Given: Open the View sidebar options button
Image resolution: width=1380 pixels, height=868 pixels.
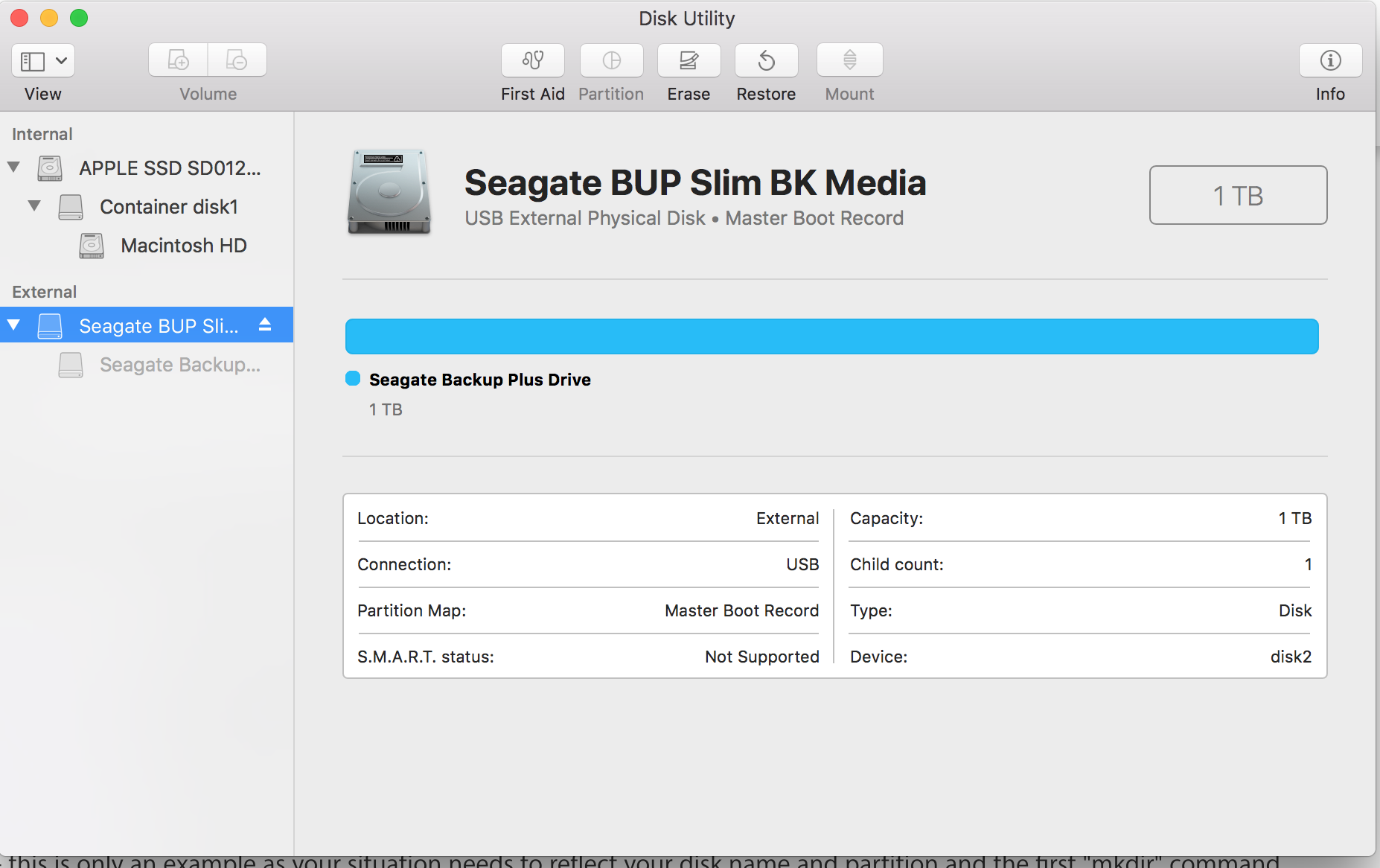Looking at the screenshot, I should [x=43, y=60].
